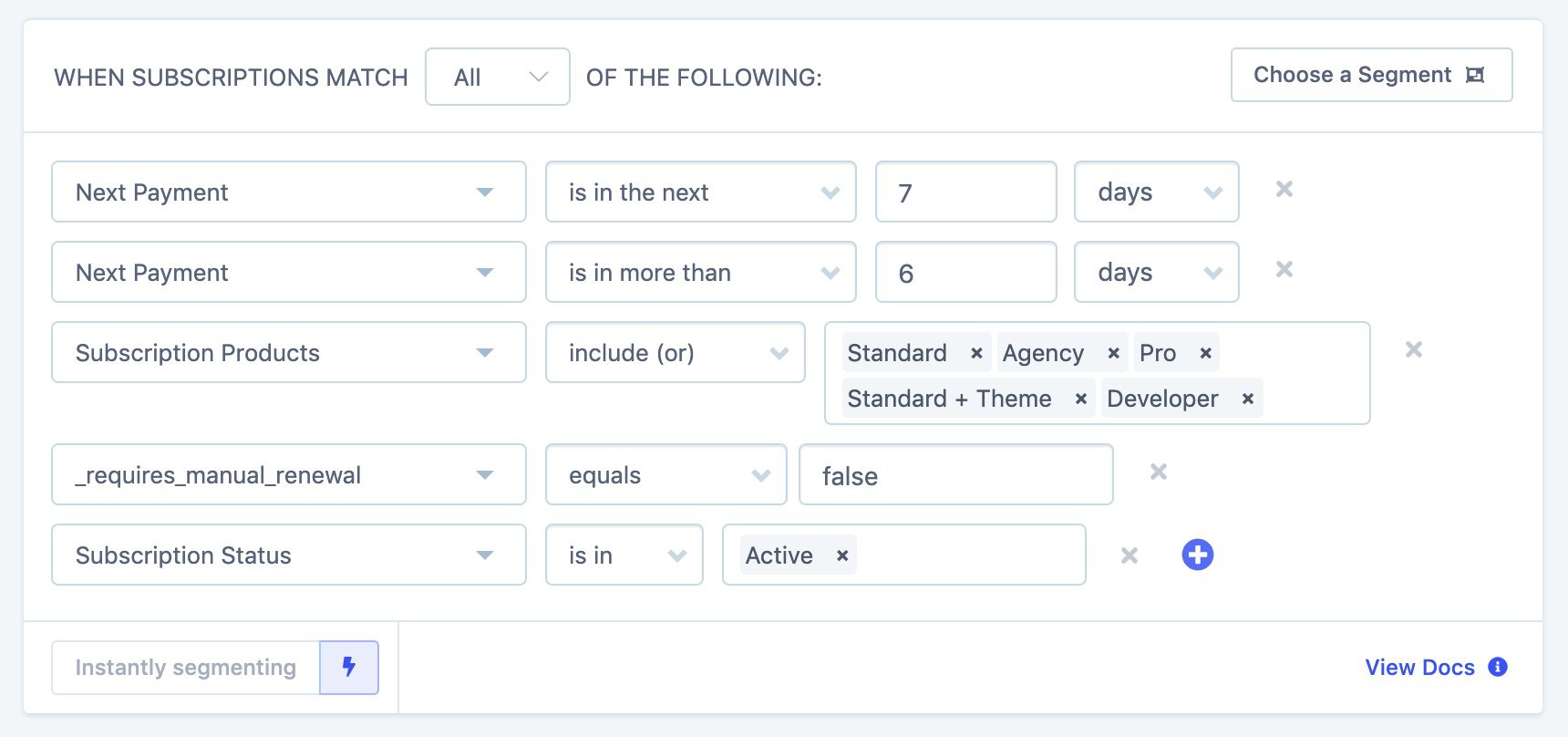
Task: Remove the Developer product tag
Action: (x=1248, y=399)
